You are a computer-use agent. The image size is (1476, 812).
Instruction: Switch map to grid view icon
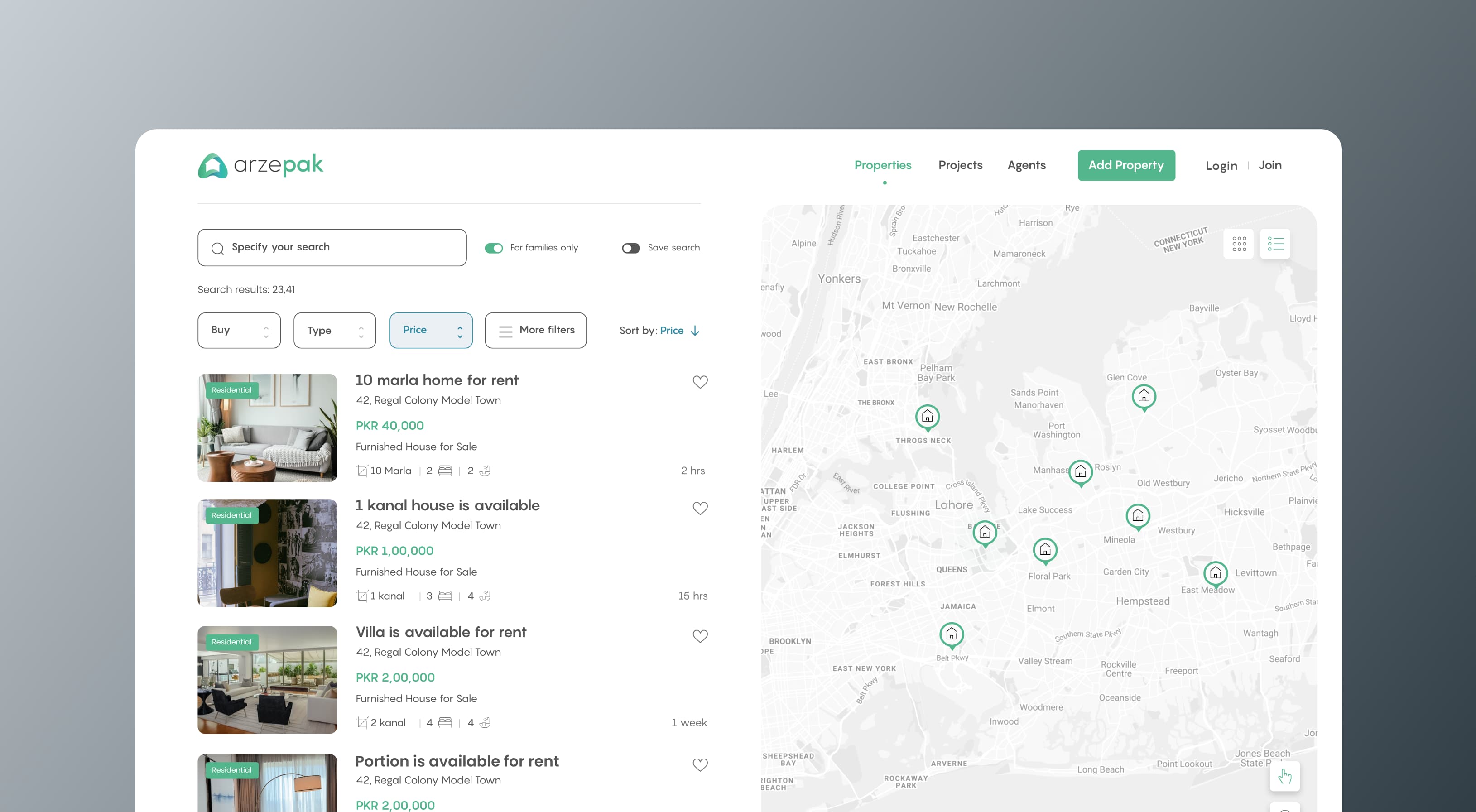tap(1239, 244)
